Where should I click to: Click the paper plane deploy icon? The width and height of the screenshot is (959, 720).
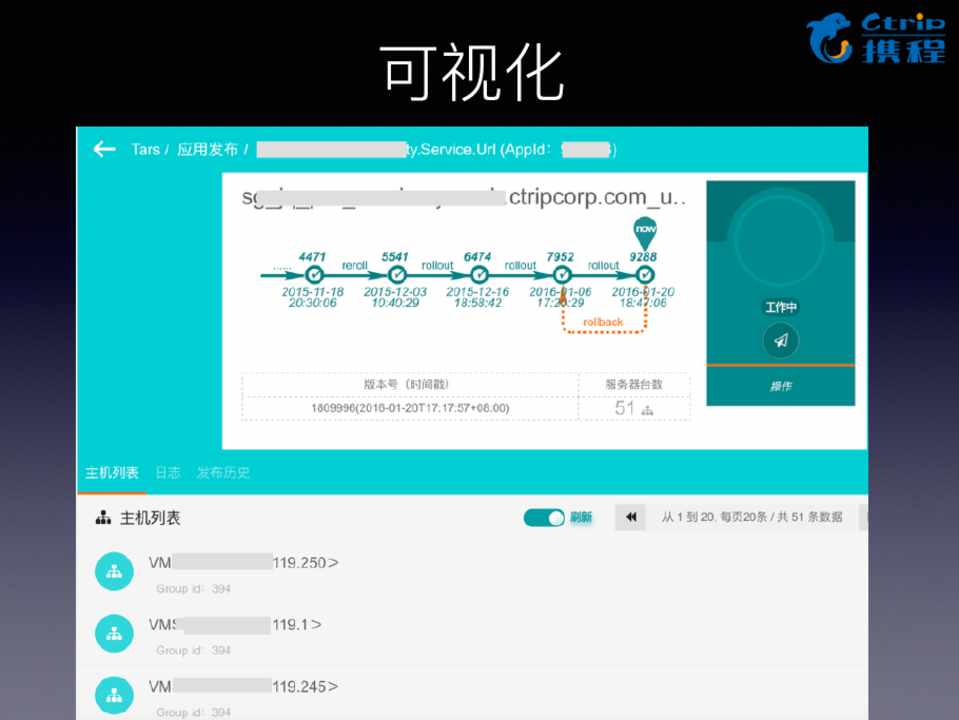780,340
